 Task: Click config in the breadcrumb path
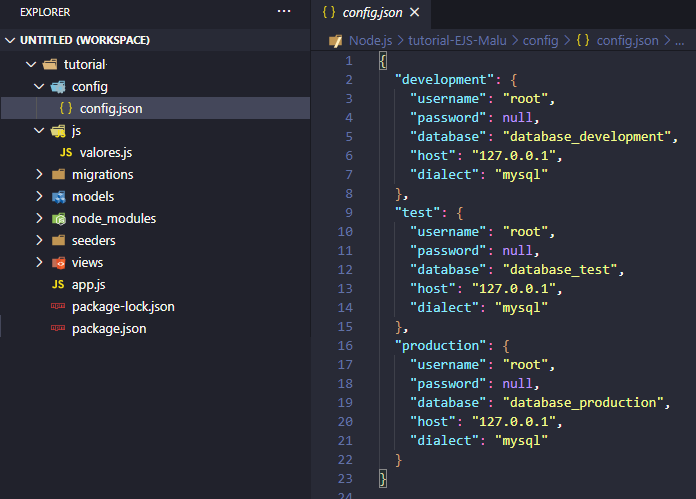coord(540,41)
